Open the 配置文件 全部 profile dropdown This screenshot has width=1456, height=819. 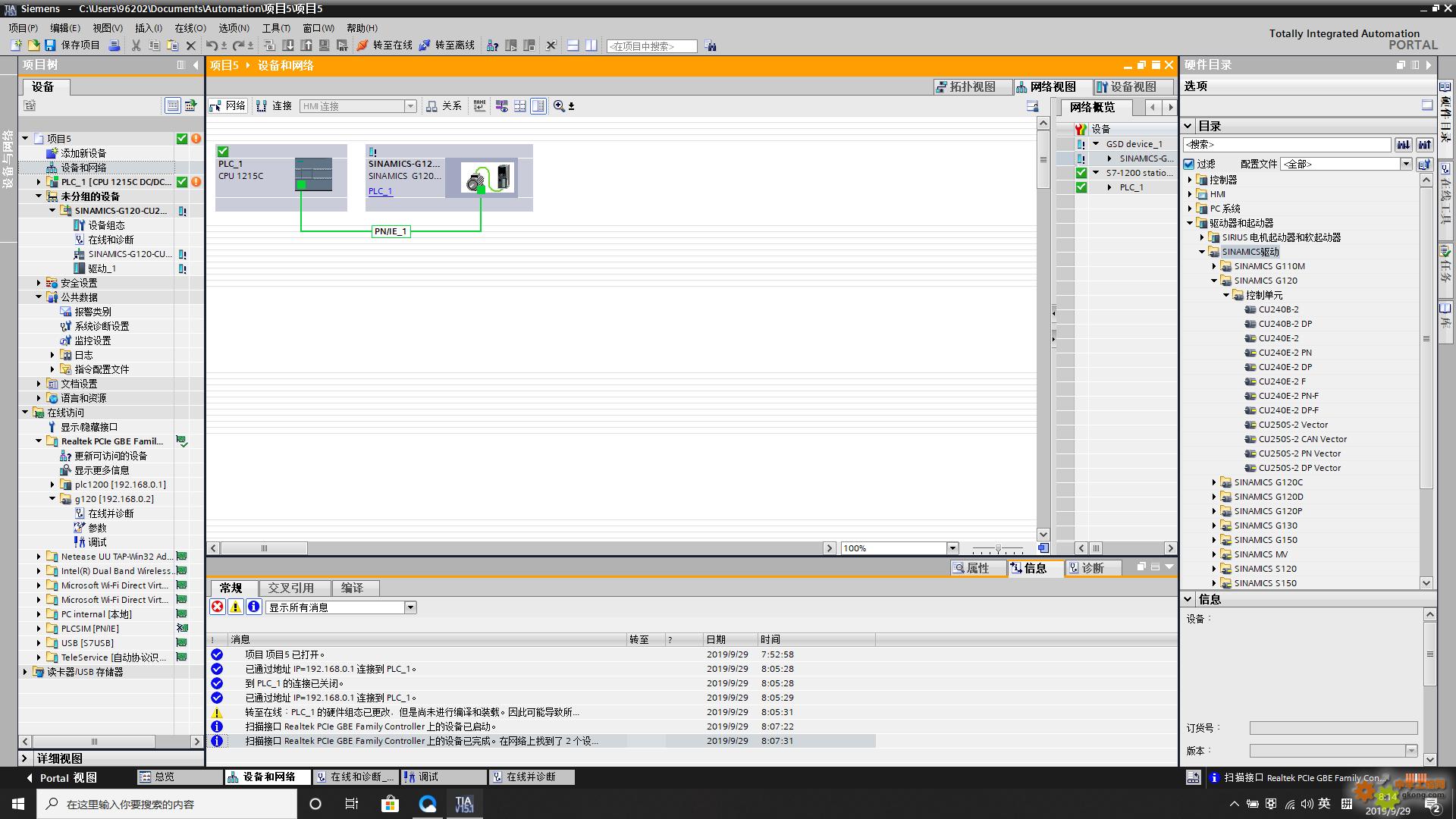tap(1405, 164)
